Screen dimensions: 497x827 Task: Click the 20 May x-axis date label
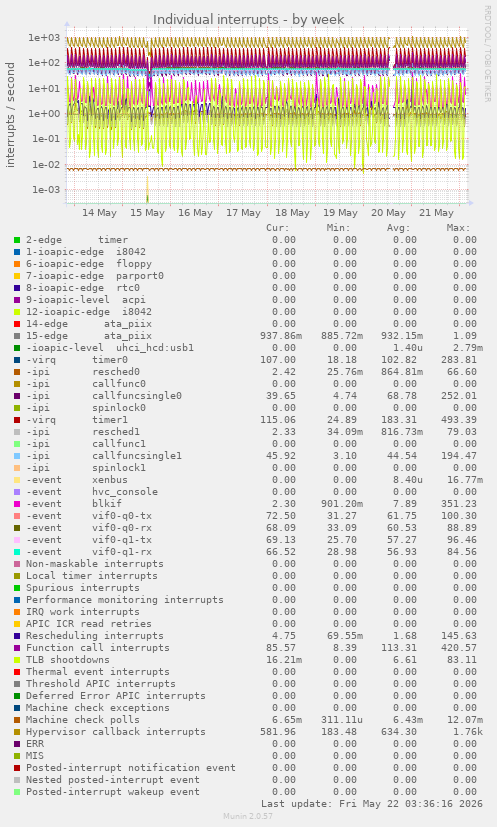click(388, 213)
